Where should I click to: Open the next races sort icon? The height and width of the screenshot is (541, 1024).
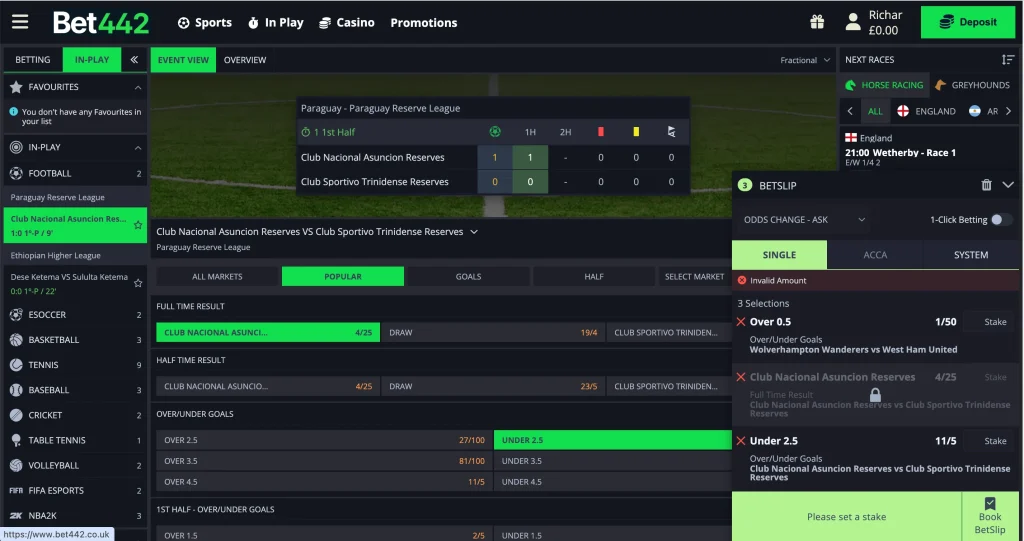click(x=1008, y=59)
